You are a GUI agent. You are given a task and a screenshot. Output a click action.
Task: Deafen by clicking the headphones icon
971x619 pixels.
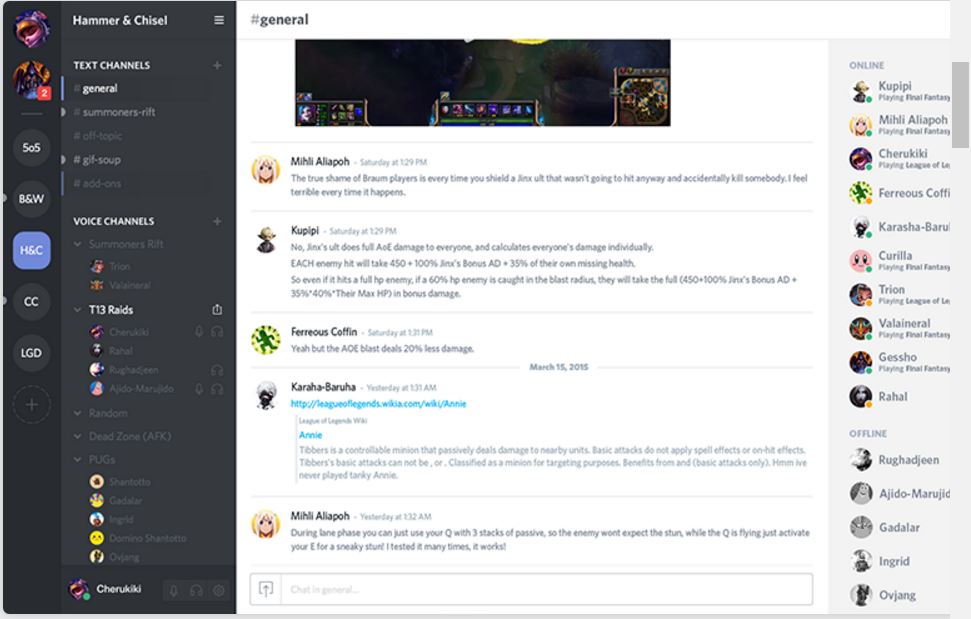(x=196, y=590)
